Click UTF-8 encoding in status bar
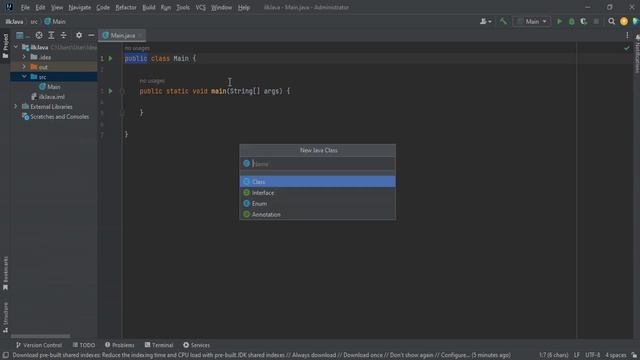This screenshot has height=360, width=640. tap(592, 355)
